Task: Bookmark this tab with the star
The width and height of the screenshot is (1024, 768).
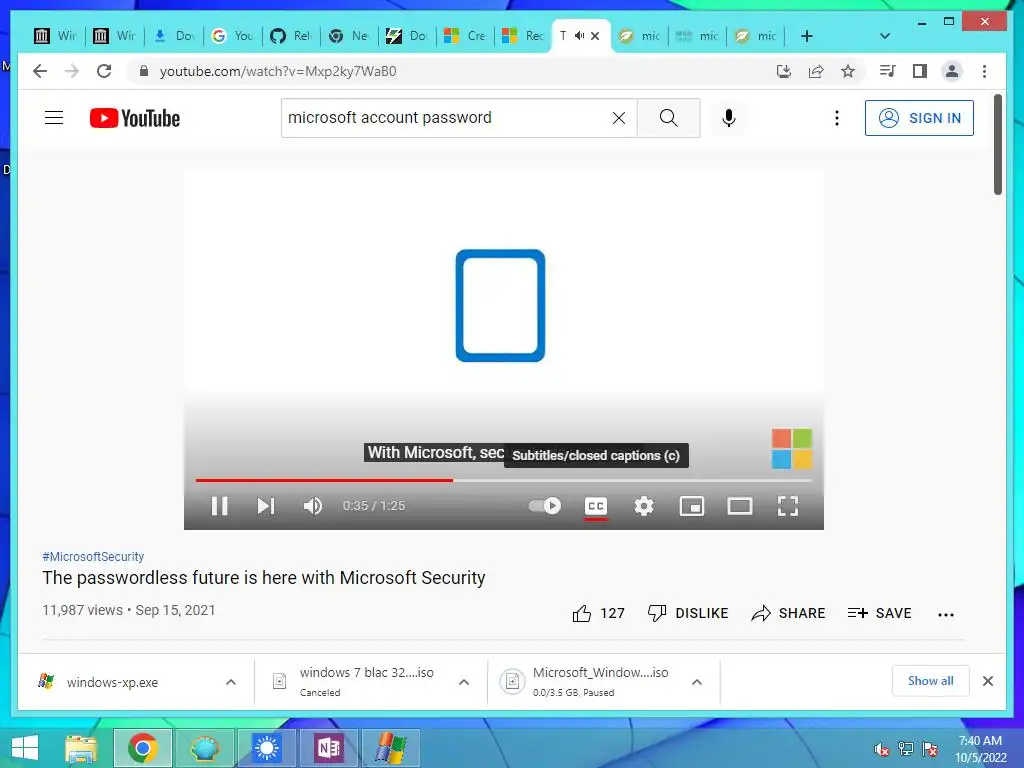Action: (848, 71)
